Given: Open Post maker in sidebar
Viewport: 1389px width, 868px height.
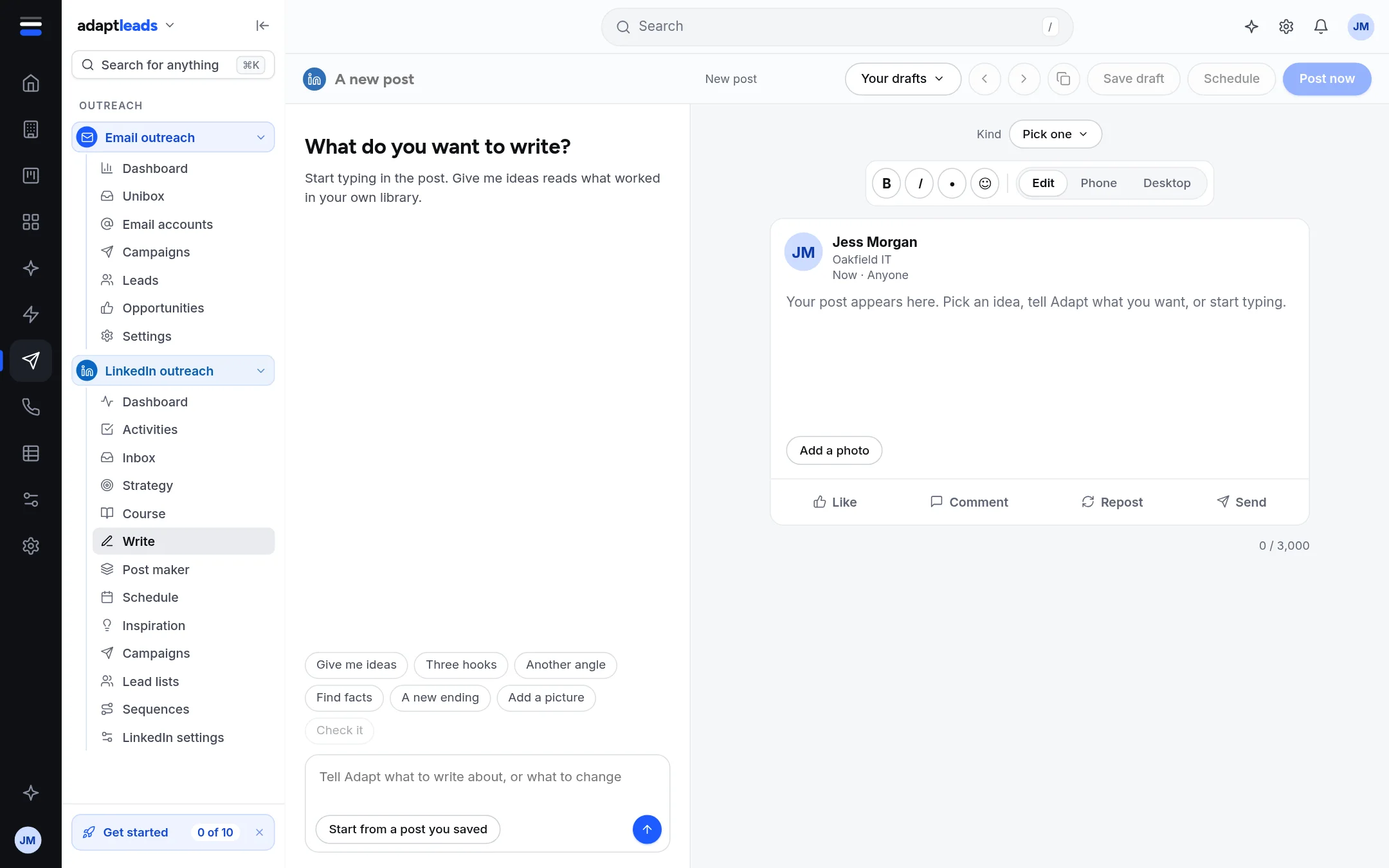Looking at the screenshot, I should pyautogui.click(x=183, y=570).
